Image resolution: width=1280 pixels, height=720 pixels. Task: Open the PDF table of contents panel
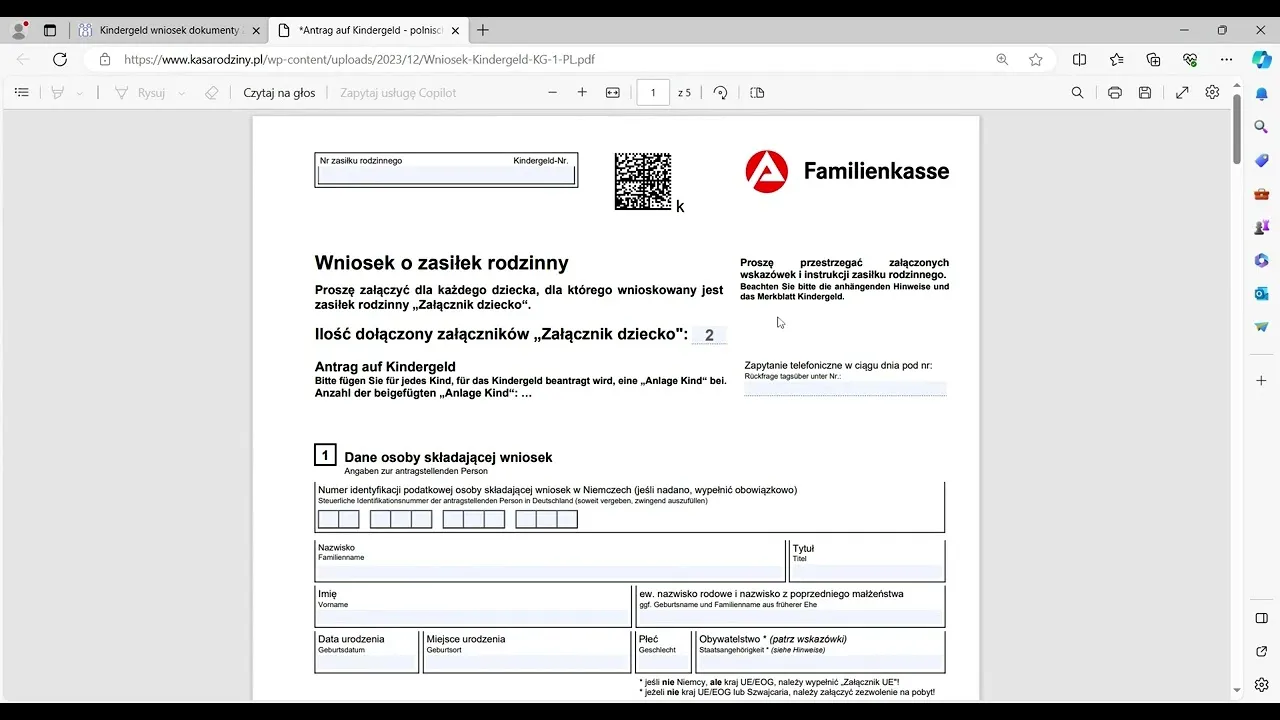coord(22,92)
